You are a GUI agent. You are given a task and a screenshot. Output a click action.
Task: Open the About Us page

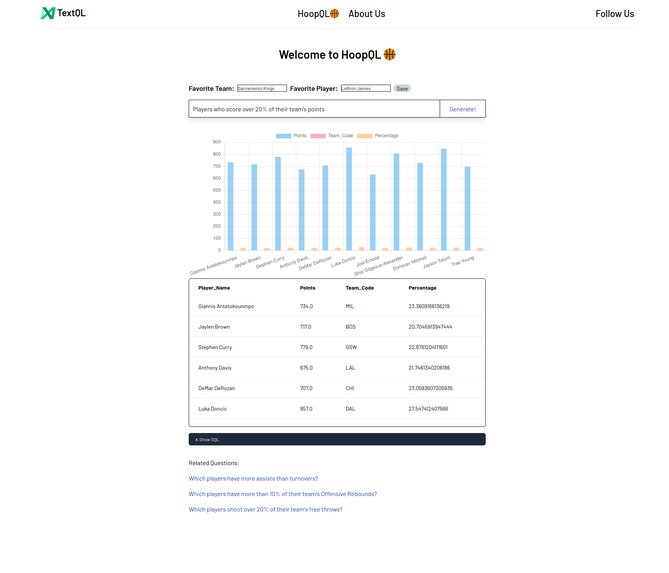[366, 14]
